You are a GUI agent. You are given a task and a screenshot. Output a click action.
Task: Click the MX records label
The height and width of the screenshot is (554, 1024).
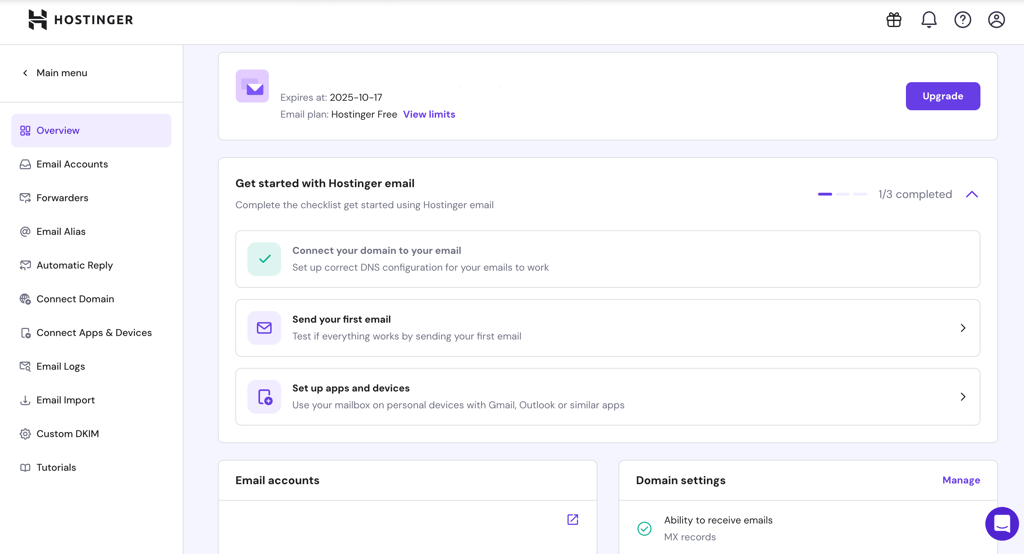(x=690, y=537)
